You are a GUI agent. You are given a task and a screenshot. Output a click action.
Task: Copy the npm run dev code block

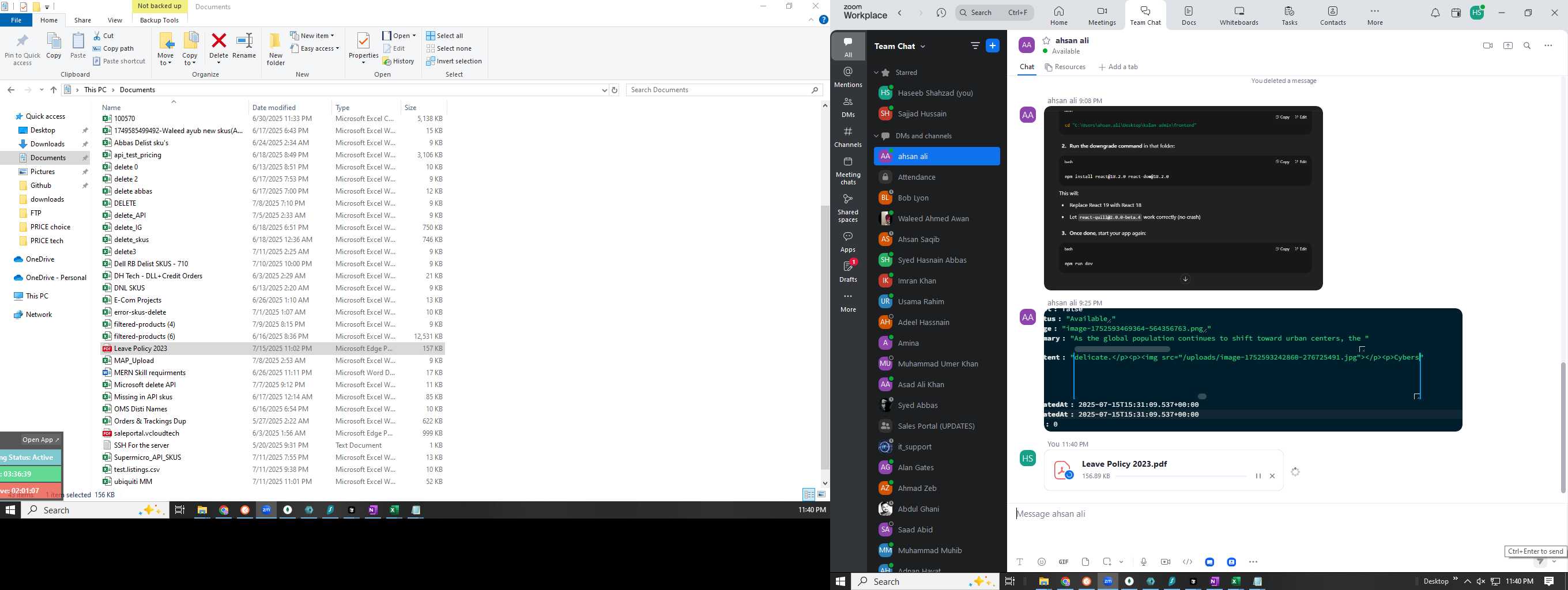pos(1283,249)
